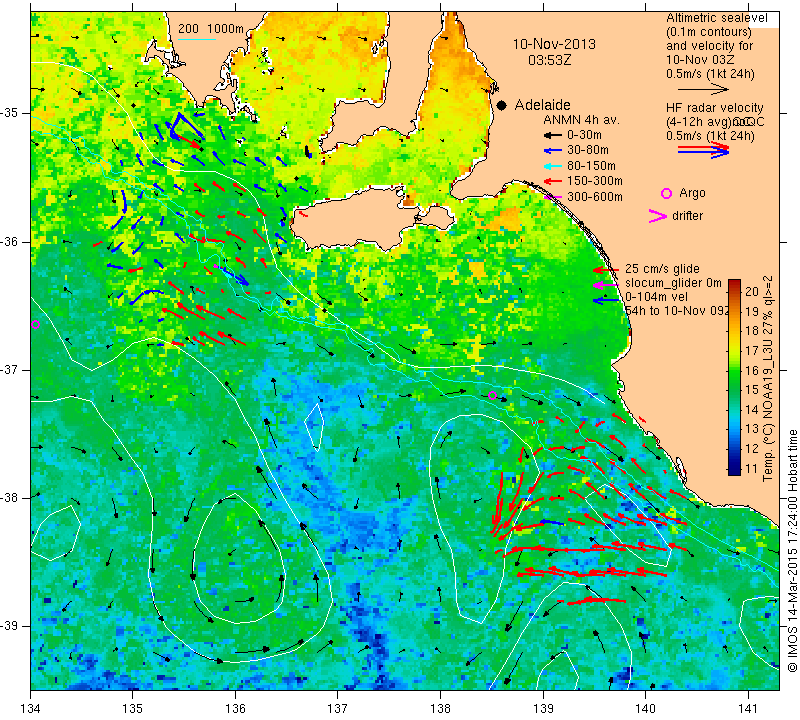Click the magenta 300-600m legend arrow
This screenshot has width=800, height=720.
tap(553, 197)
